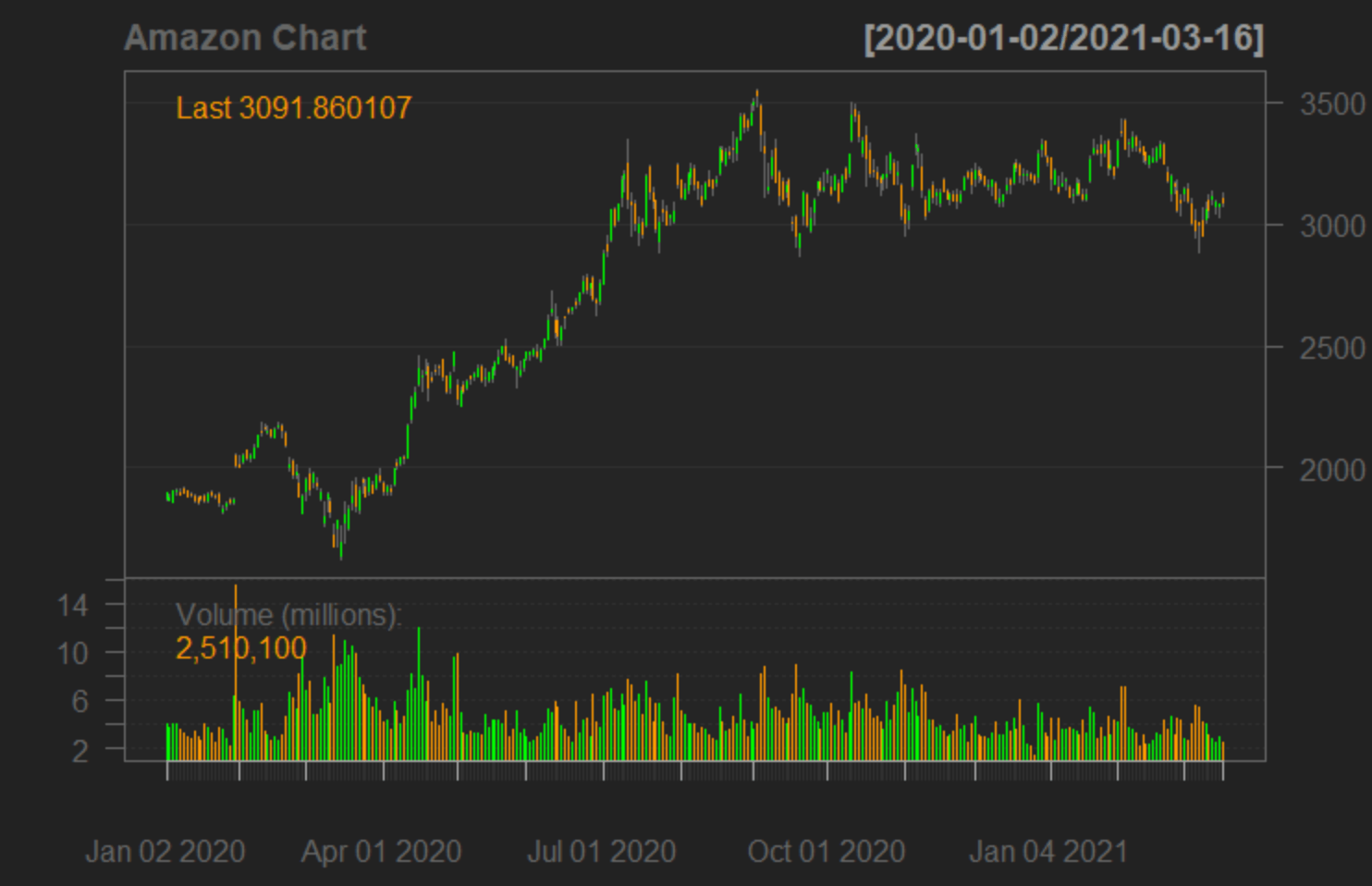Click the Volume (millions) label
Screen dimensions: 1372x886
[289, 613]
